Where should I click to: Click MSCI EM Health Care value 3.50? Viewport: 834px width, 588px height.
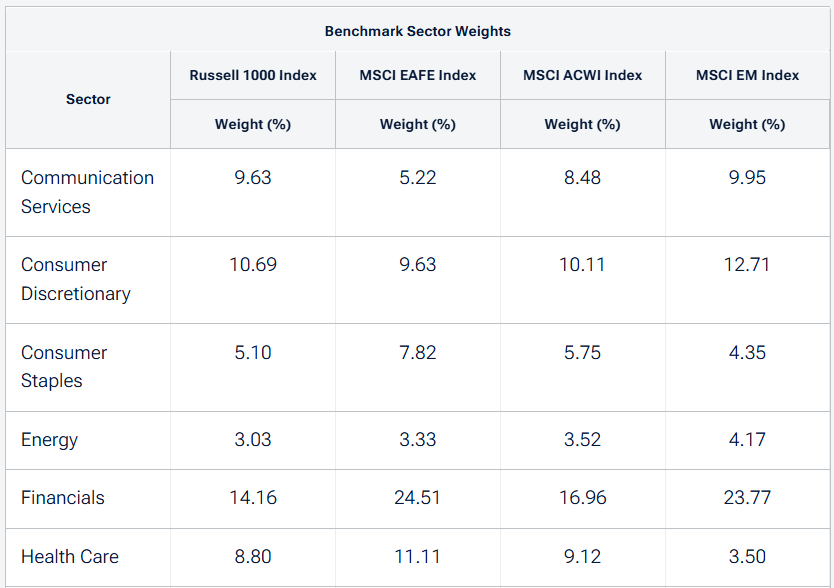(x=747, y=556)
